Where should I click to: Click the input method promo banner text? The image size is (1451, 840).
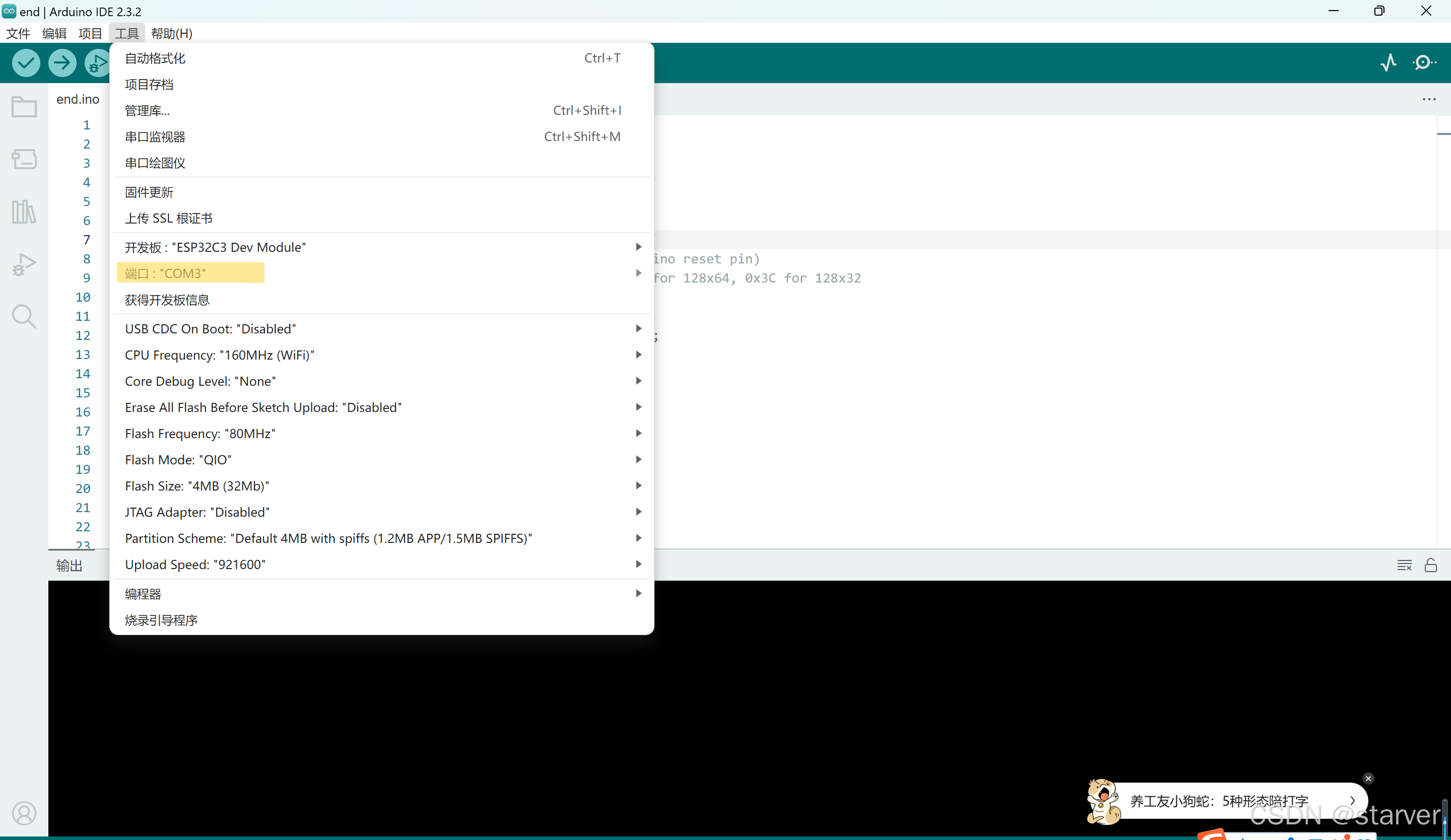pyautogui.click(x=1219, y=801)
